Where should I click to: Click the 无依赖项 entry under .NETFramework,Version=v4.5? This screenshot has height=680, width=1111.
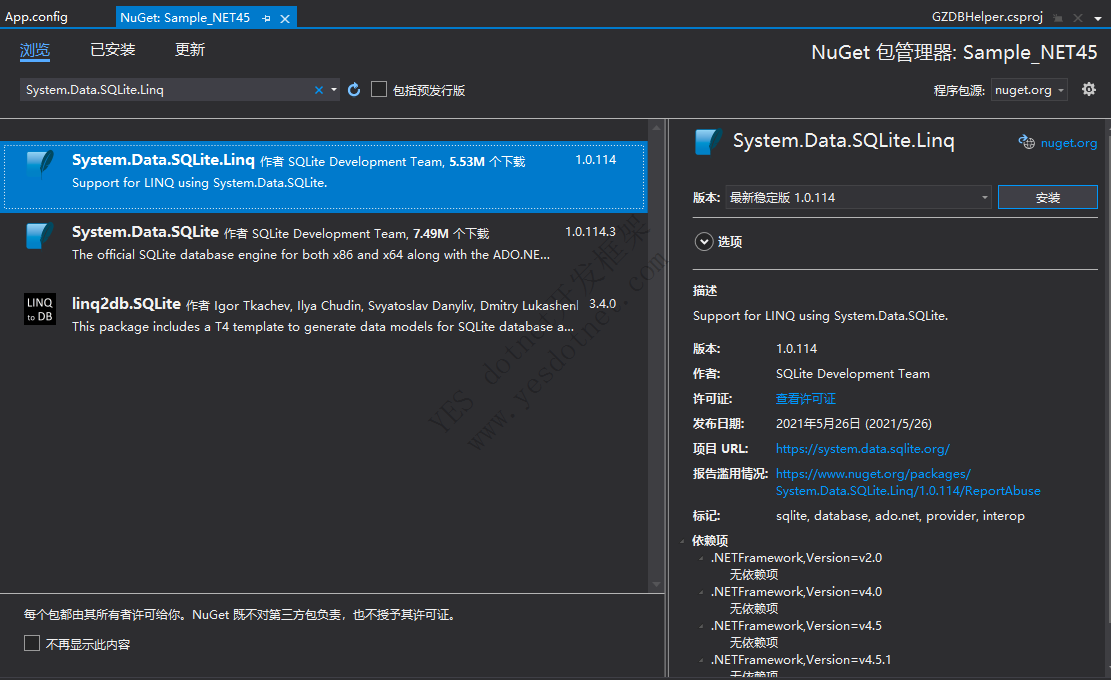[754, 642]
